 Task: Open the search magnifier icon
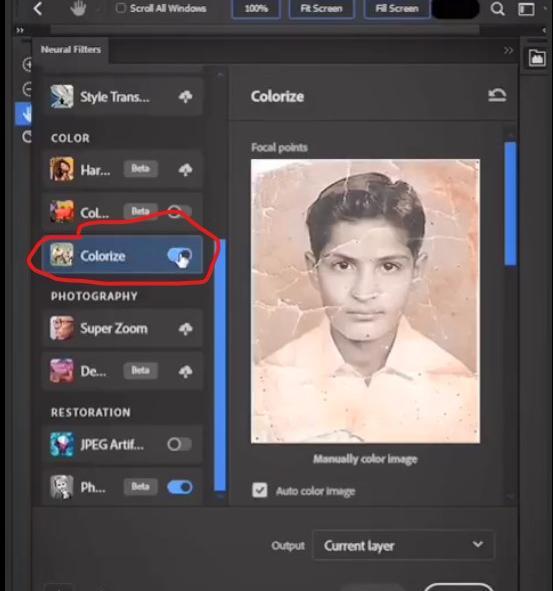click(498, 9)
